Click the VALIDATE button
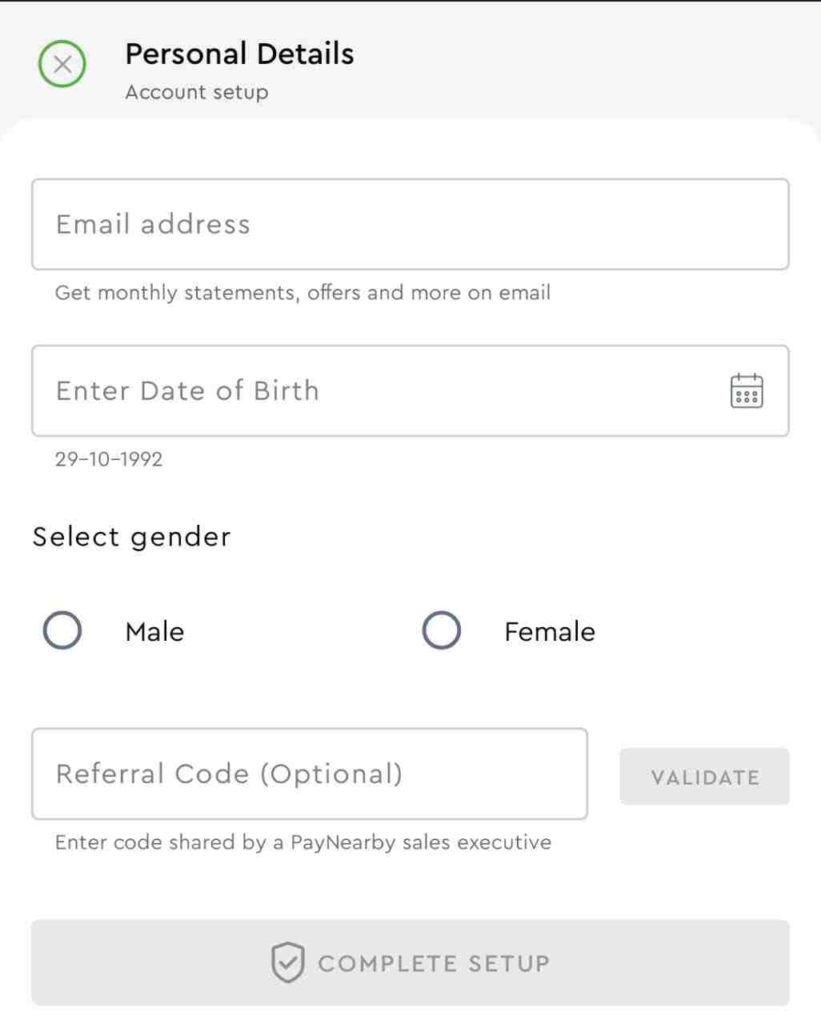Viewport: 821px width, 1024px height. pos(705,776)
